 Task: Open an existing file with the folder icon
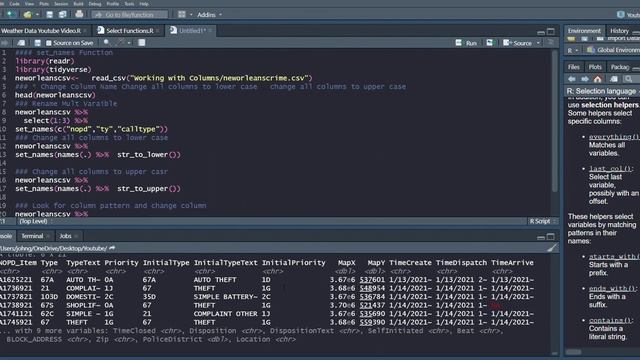click(x=27, y=15)
